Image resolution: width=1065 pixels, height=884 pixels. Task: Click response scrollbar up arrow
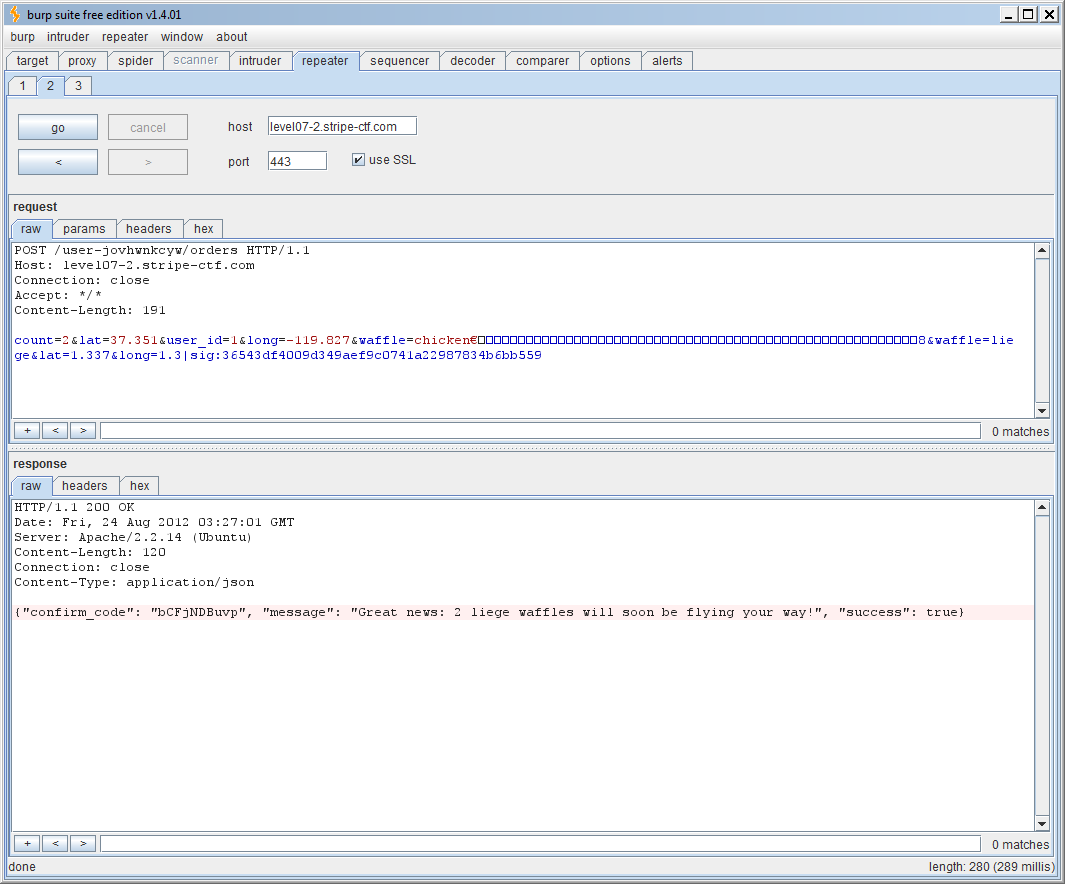[x=1042, y=508]
